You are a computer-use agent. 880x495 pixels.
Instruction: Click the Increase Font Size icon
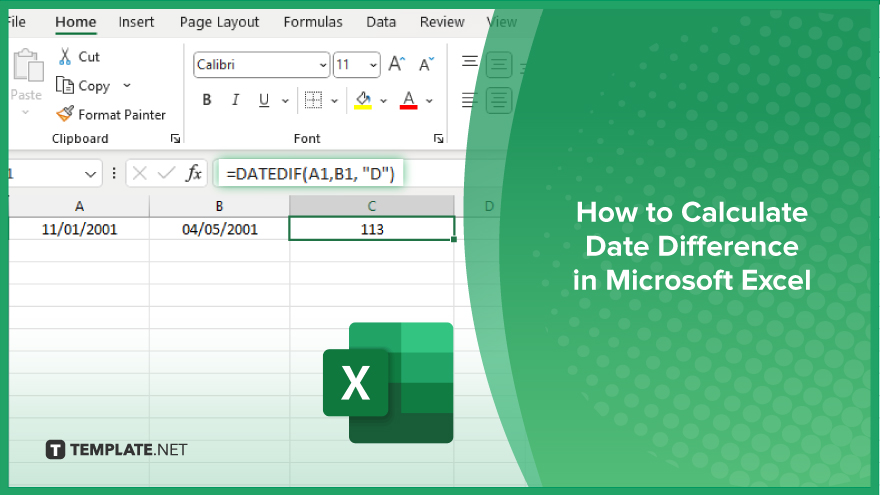396,64
